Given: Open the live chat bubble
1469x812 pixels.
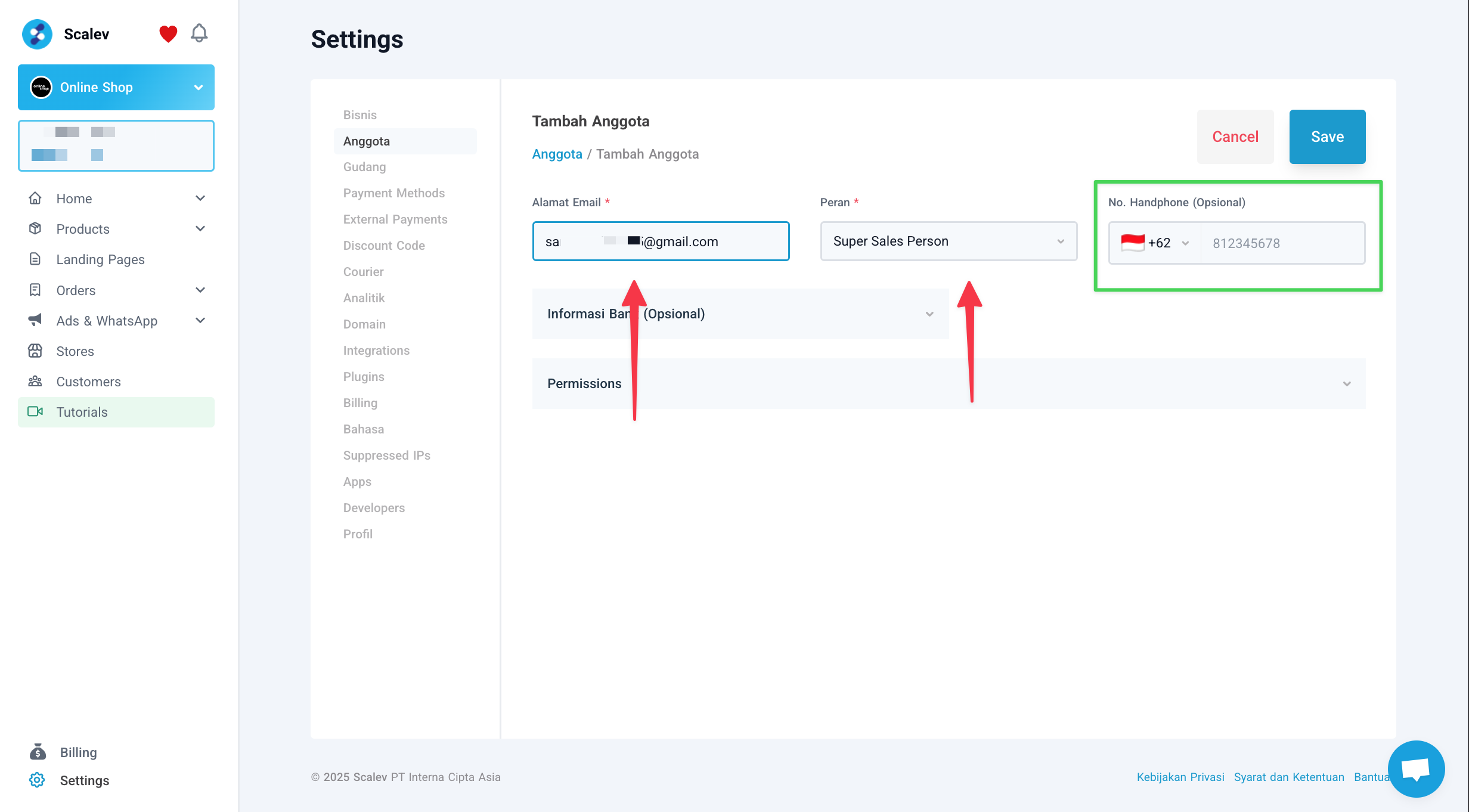Looking at the screenshot, I should coord(1416,769).
